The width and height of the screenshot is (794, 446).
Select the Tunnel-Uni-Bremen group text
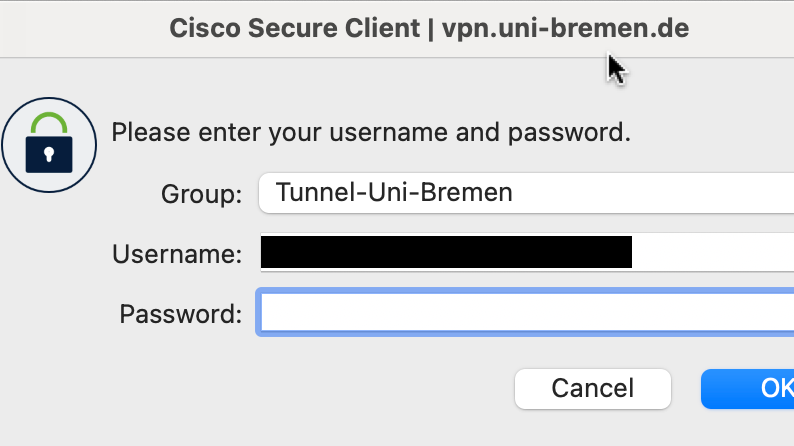click(x=394, y=192)
